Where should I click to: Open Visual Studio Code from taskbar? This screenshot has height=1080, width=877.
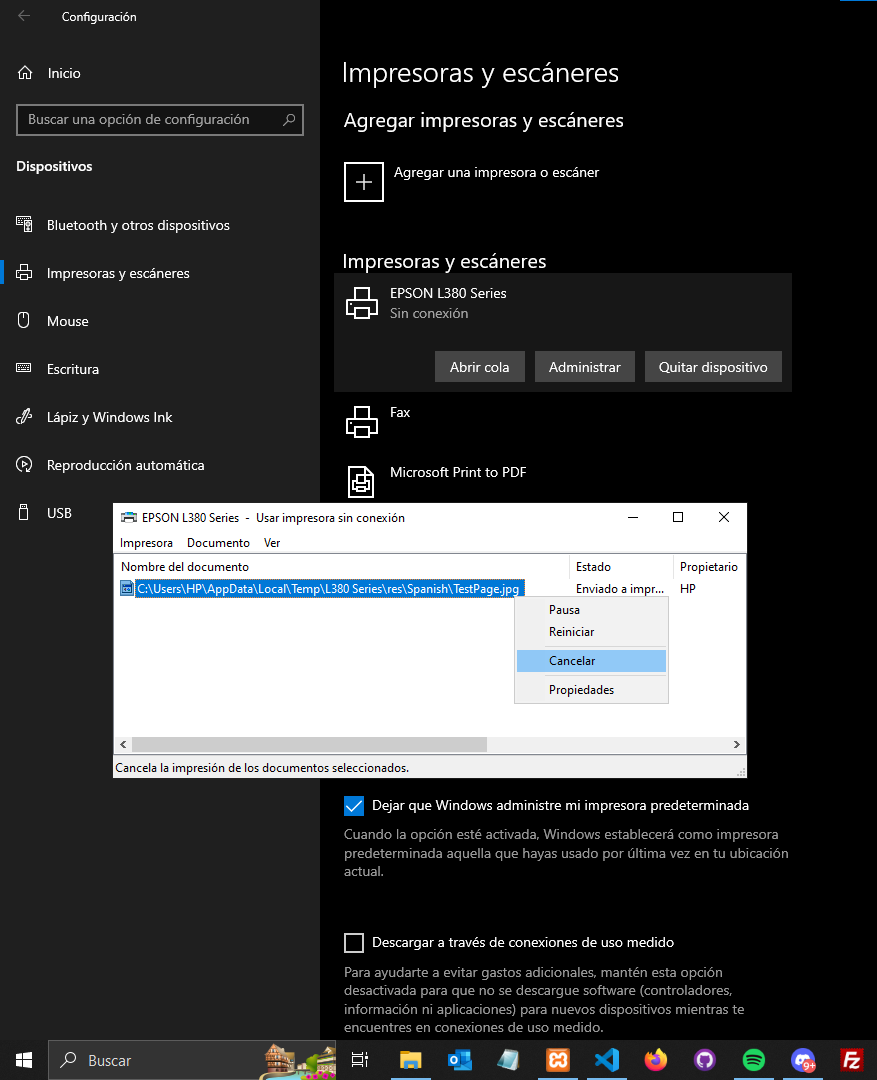click(607, 1060)
